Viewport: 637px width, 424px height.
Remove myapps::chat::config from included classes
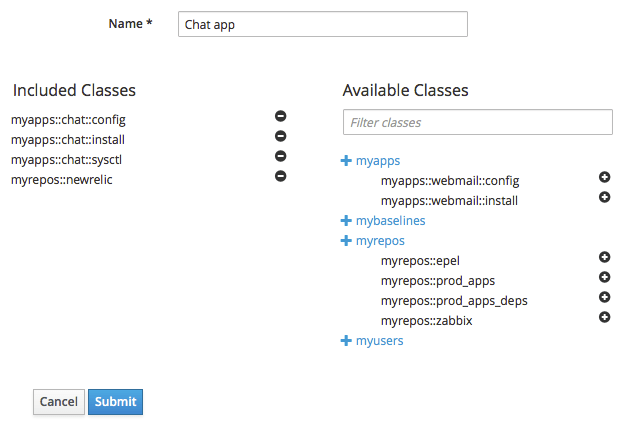(x=281, y=117)
